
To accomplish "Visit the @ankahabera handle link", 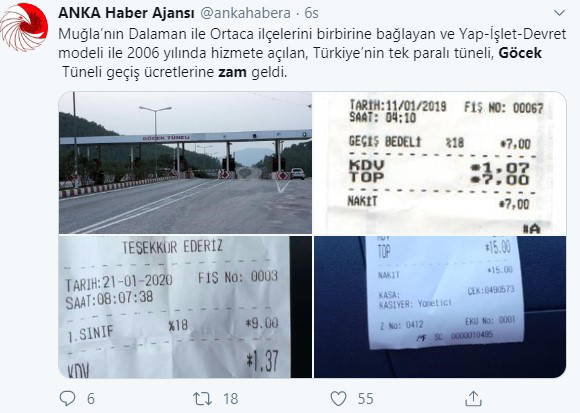I will coord(246,13).
